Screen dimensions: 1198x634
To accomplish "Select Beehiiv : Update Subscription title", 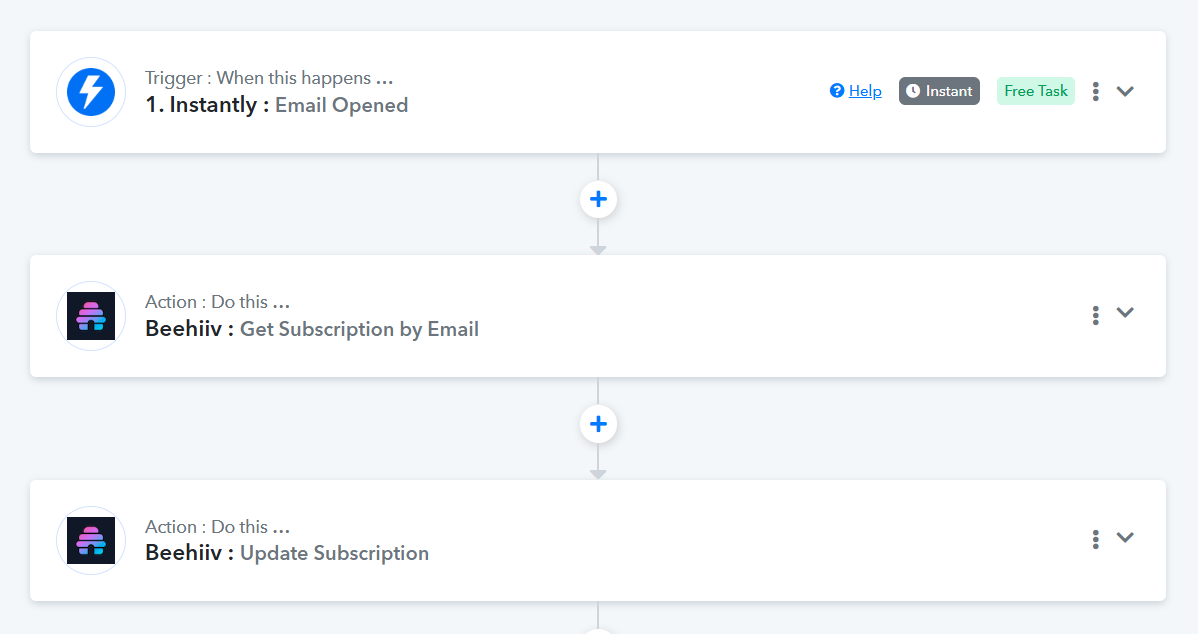I will tap(286, 553).
